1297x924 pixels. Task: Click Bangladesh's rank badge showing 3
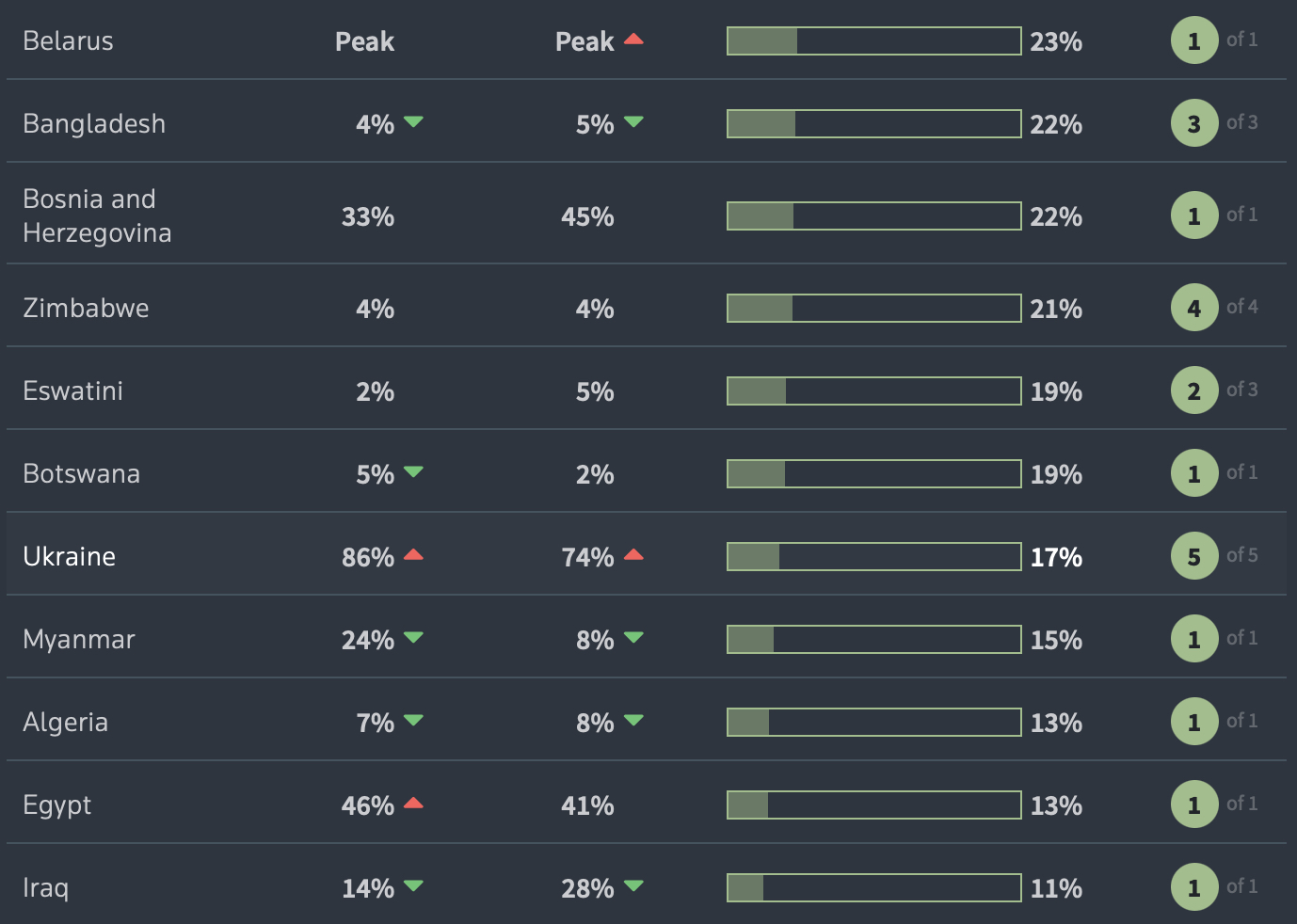1193,123
